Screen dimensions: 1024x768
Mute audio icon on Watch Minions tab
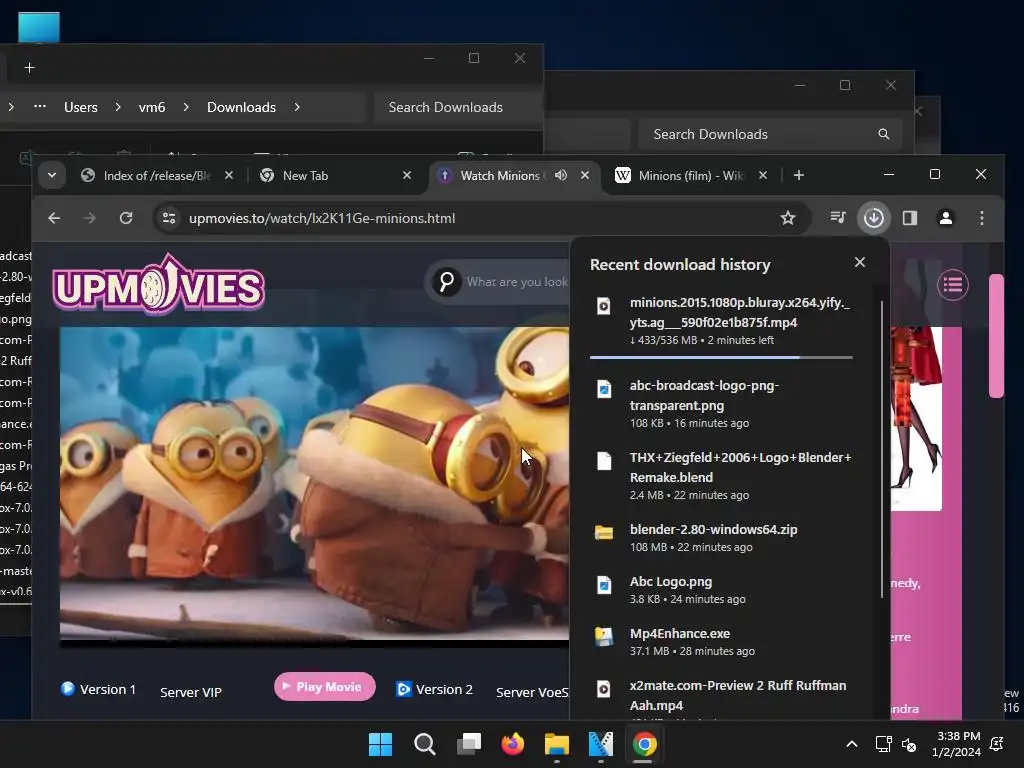click(561, 175)
